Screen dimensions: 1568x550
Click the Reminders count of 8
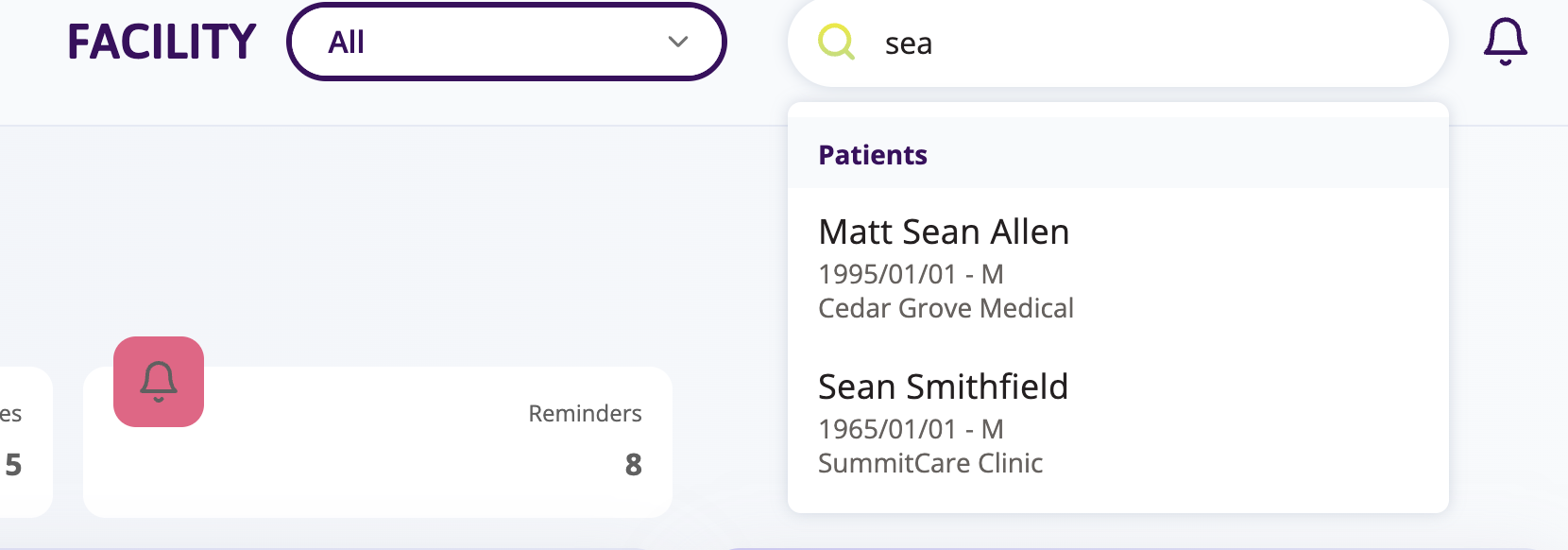pos(634,465)
